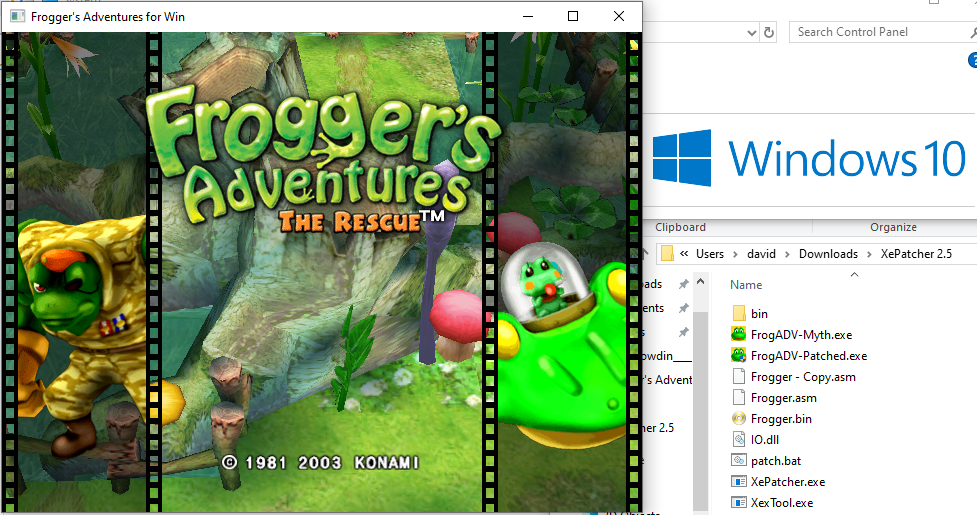Image resolution: width=977 pixels, height=515 pixels.
Task: Minimize the Frogger's Adventures window
Action: tap(528, 16)
